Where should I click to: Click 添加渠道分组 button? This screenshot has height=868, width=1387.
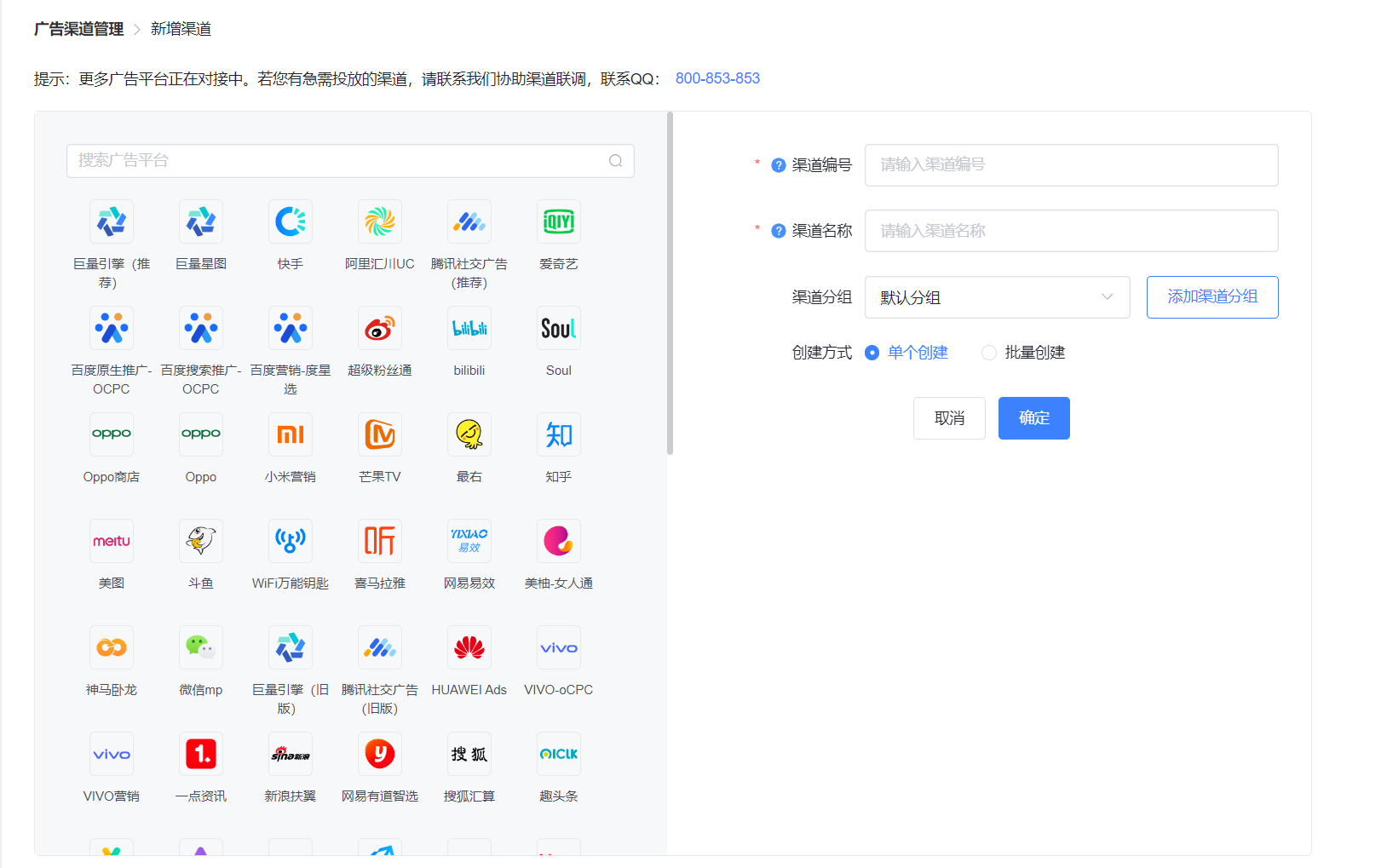tap(1212, 297)
